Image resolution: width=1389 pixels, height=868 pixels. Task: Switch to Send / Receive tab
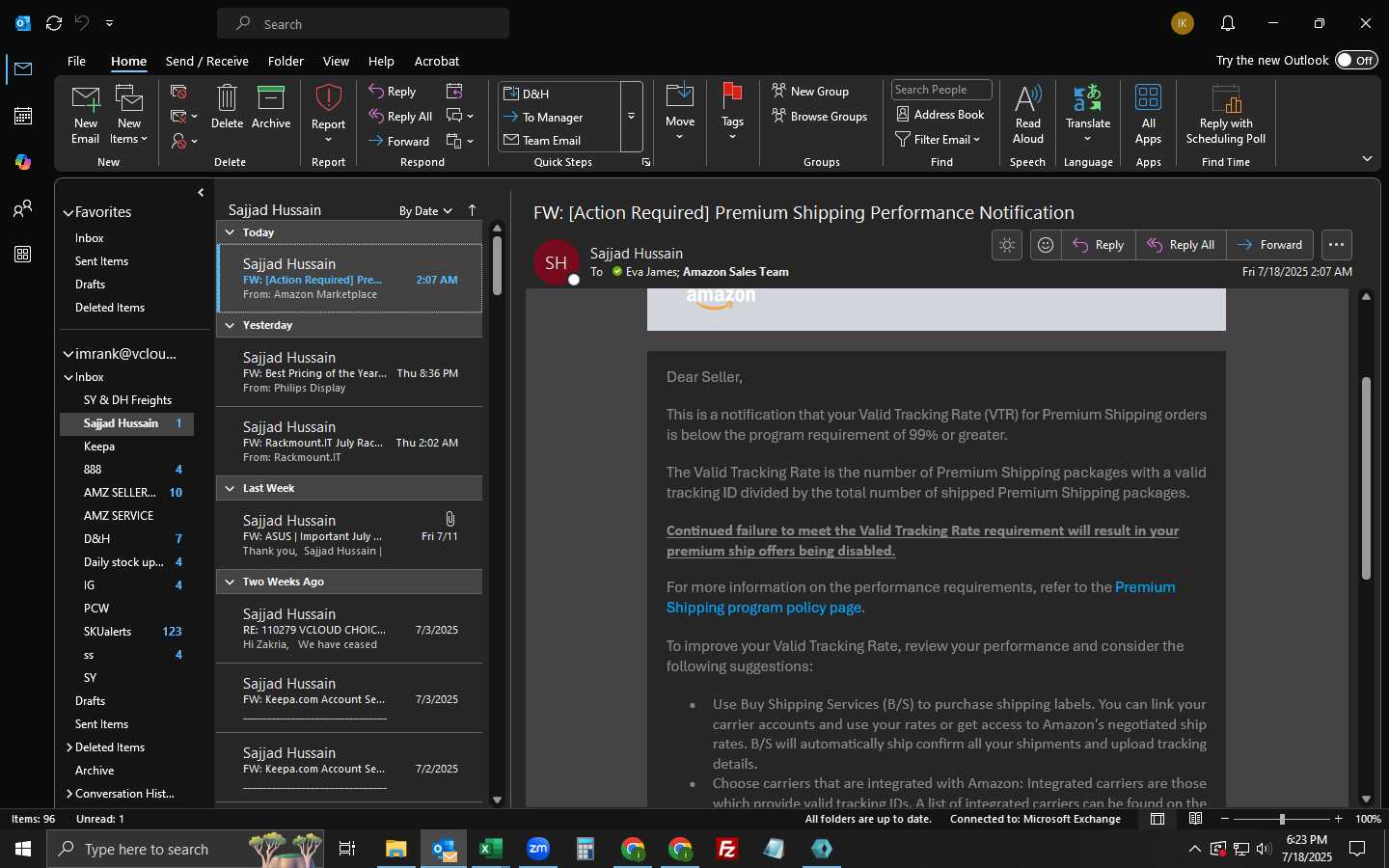[206, 61]
